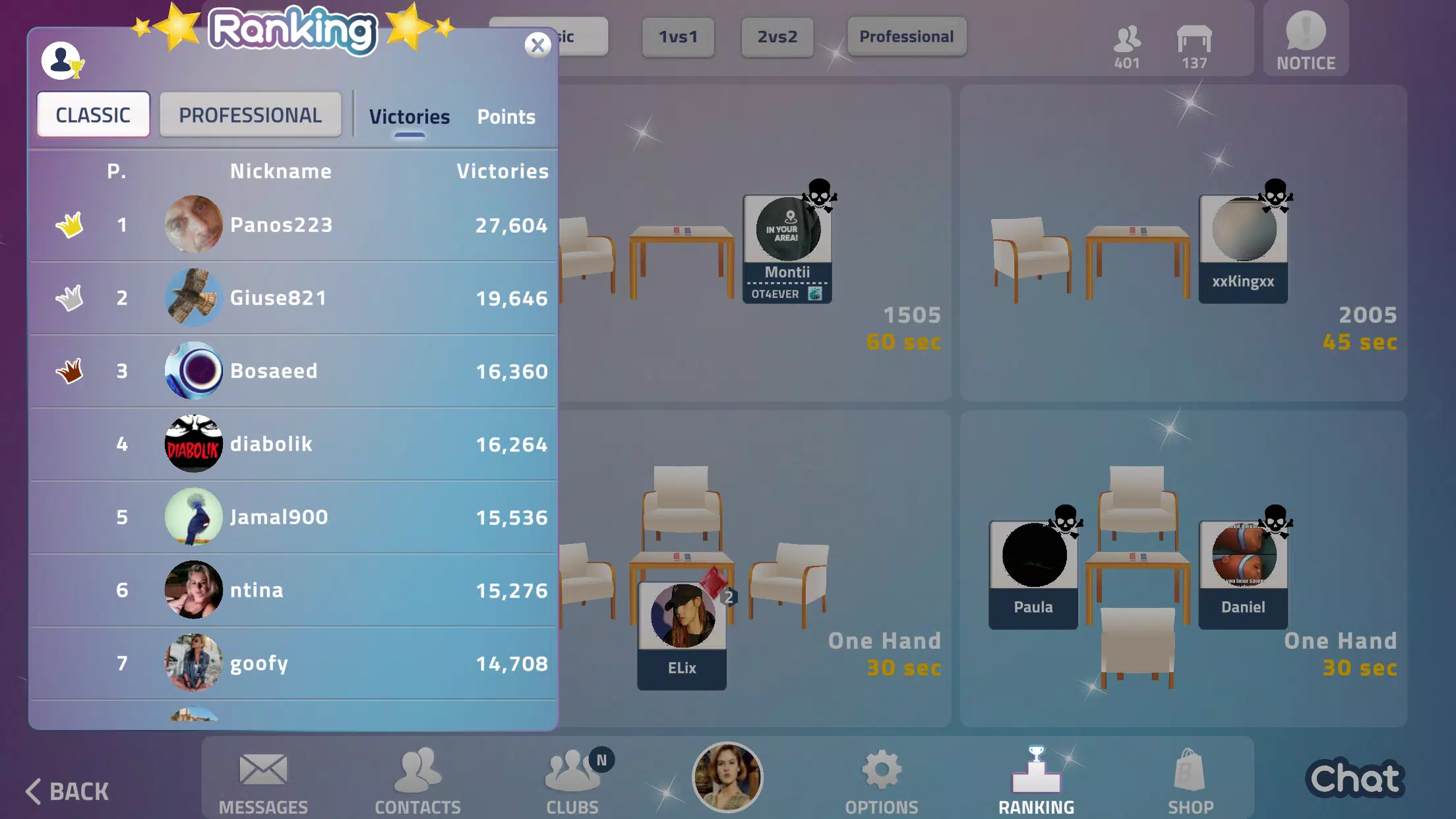
Task: Click the BACK navigation button
Action: pyautogui.click(x=67, y=790)
